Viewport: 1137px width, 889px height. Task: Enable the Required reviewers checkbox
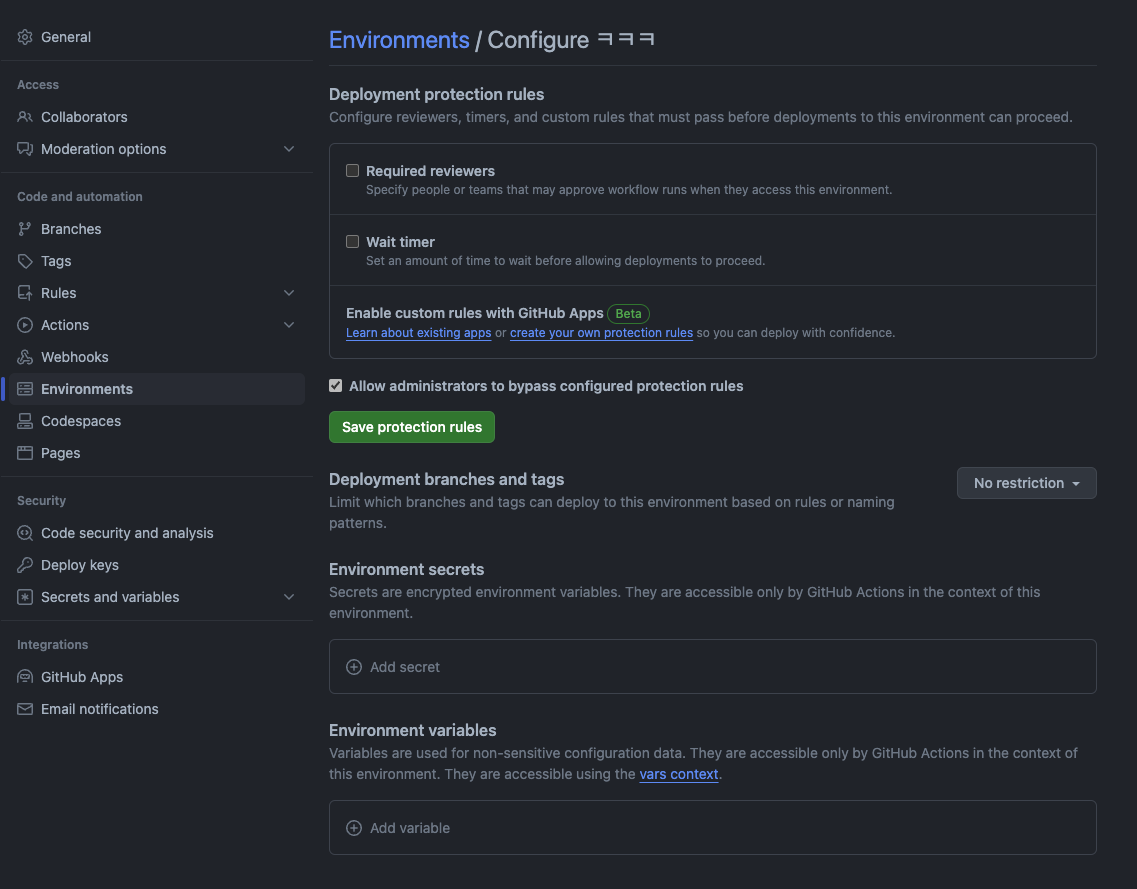(x=352, y=171)
